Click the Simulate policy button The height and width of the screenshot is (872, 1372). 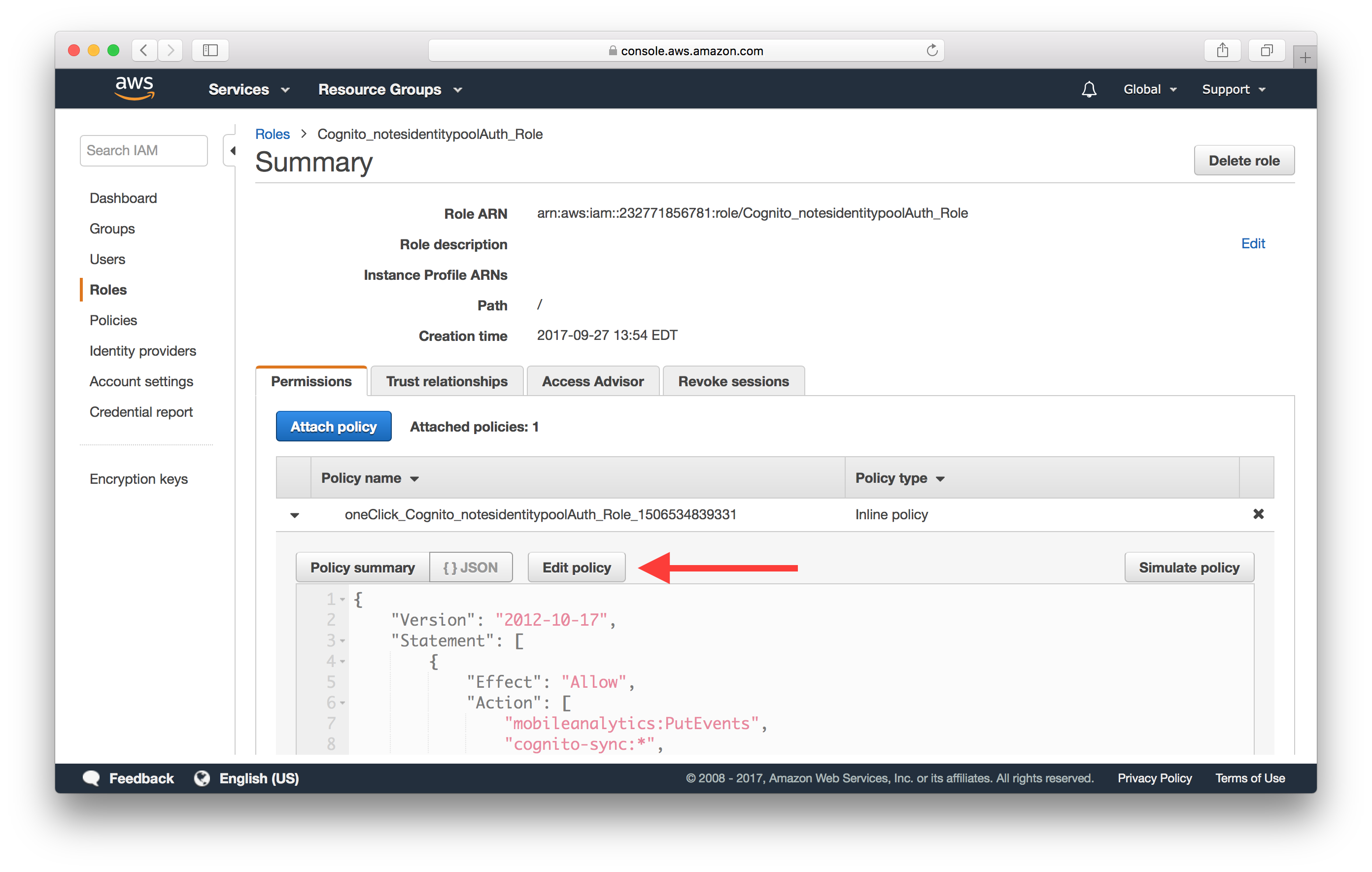point(1189,567)
